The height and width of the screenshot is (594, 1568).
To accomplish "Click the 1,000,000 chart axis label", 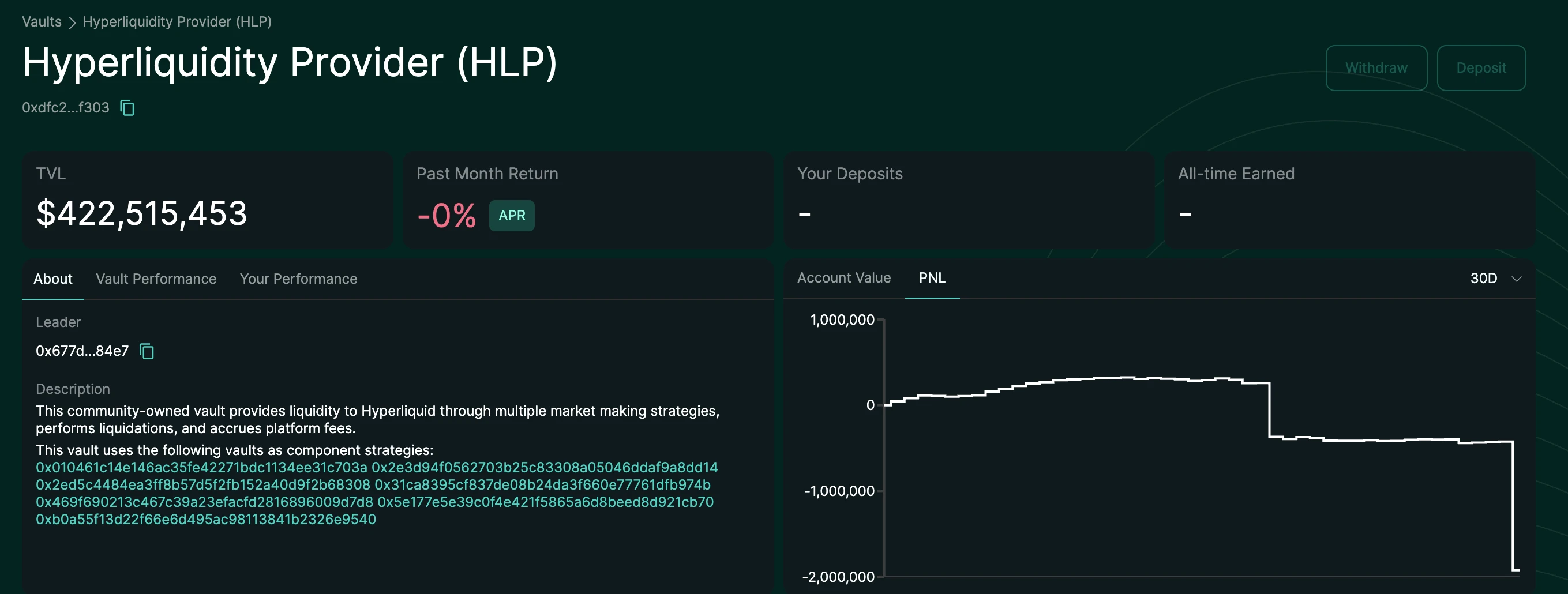I will [842, 320].
